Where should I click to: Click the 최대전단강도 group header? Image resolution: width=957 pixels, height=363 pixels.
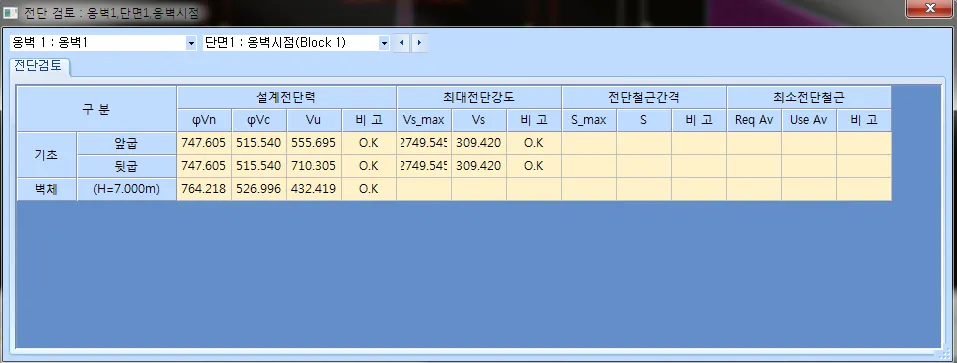tap(478, 97)
